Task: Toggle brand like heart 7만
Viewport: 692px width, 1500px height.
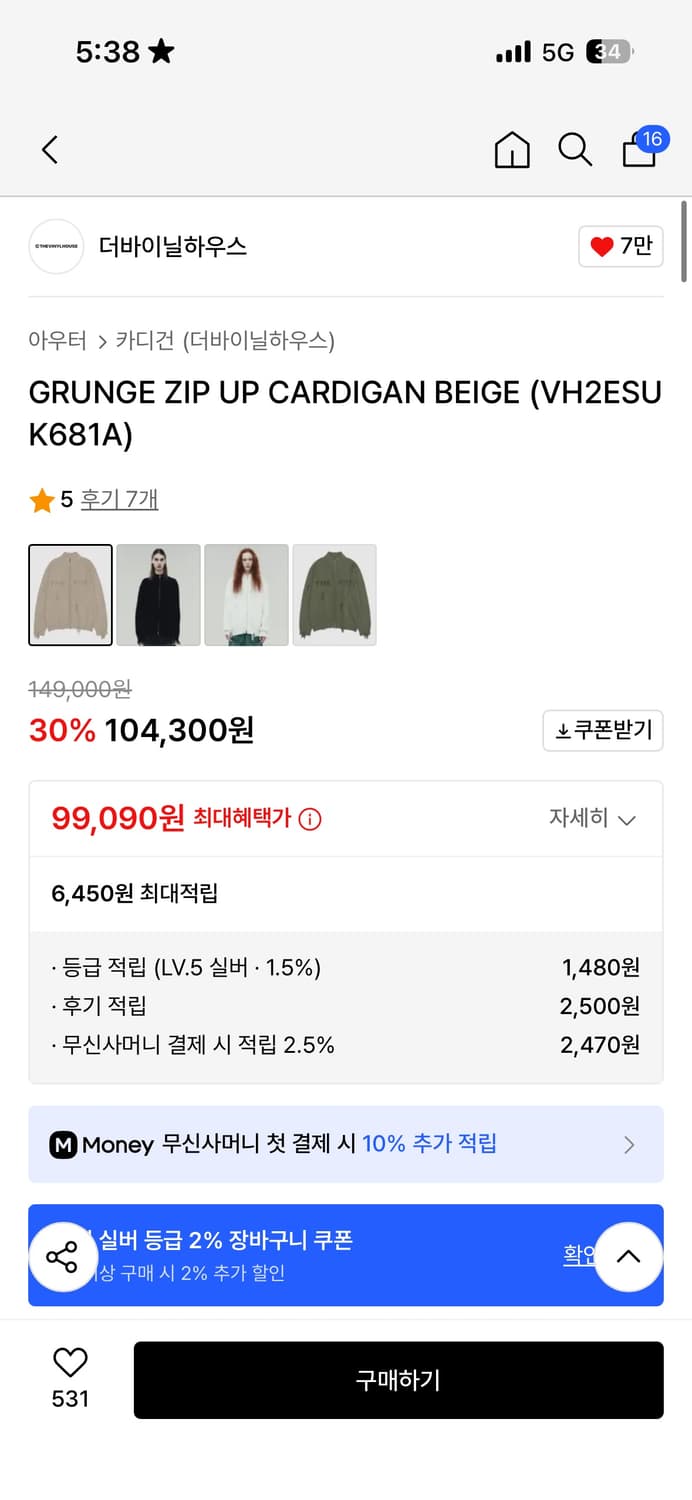Action: (620, 246)
